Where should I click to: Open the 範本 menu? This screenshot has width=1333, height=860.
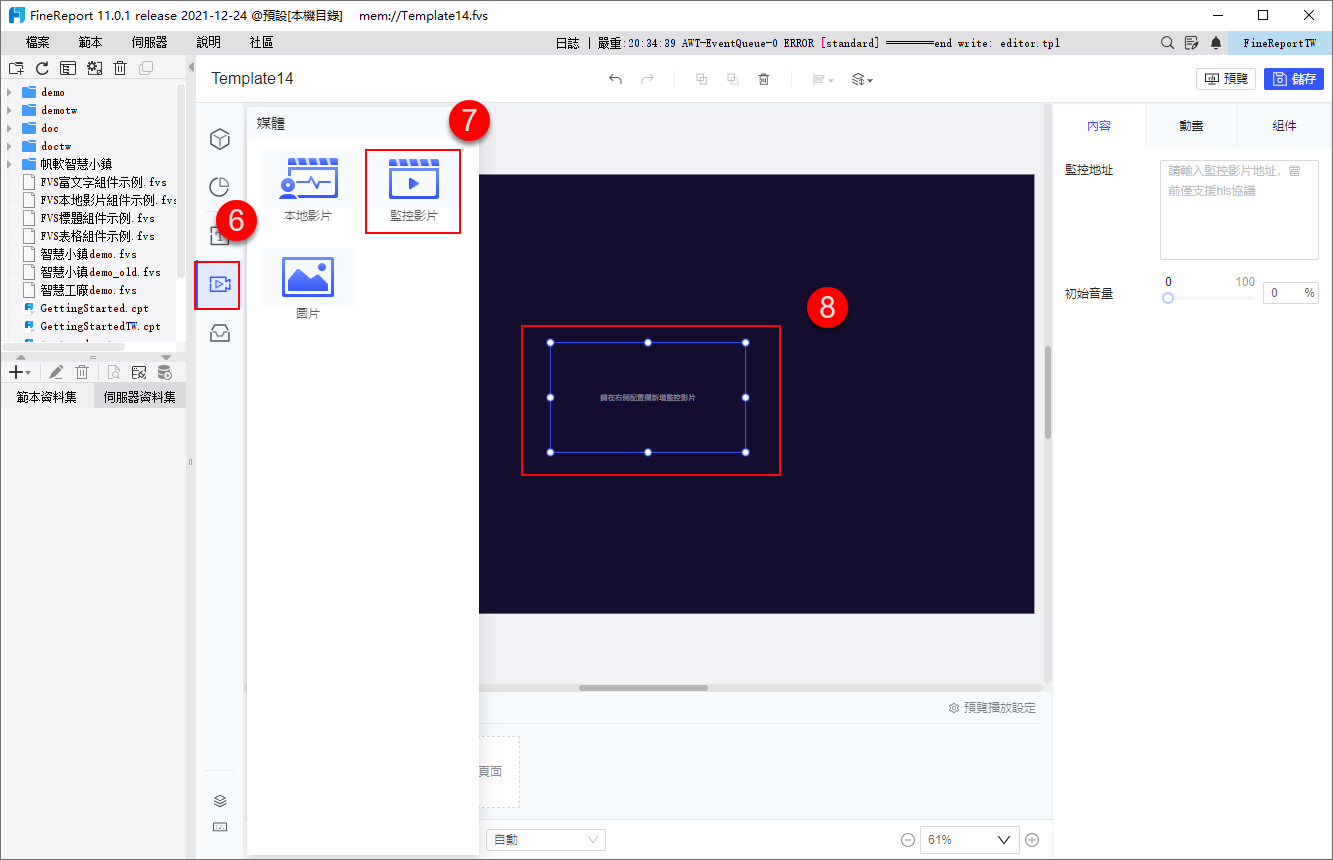click(x=90, y=43)
